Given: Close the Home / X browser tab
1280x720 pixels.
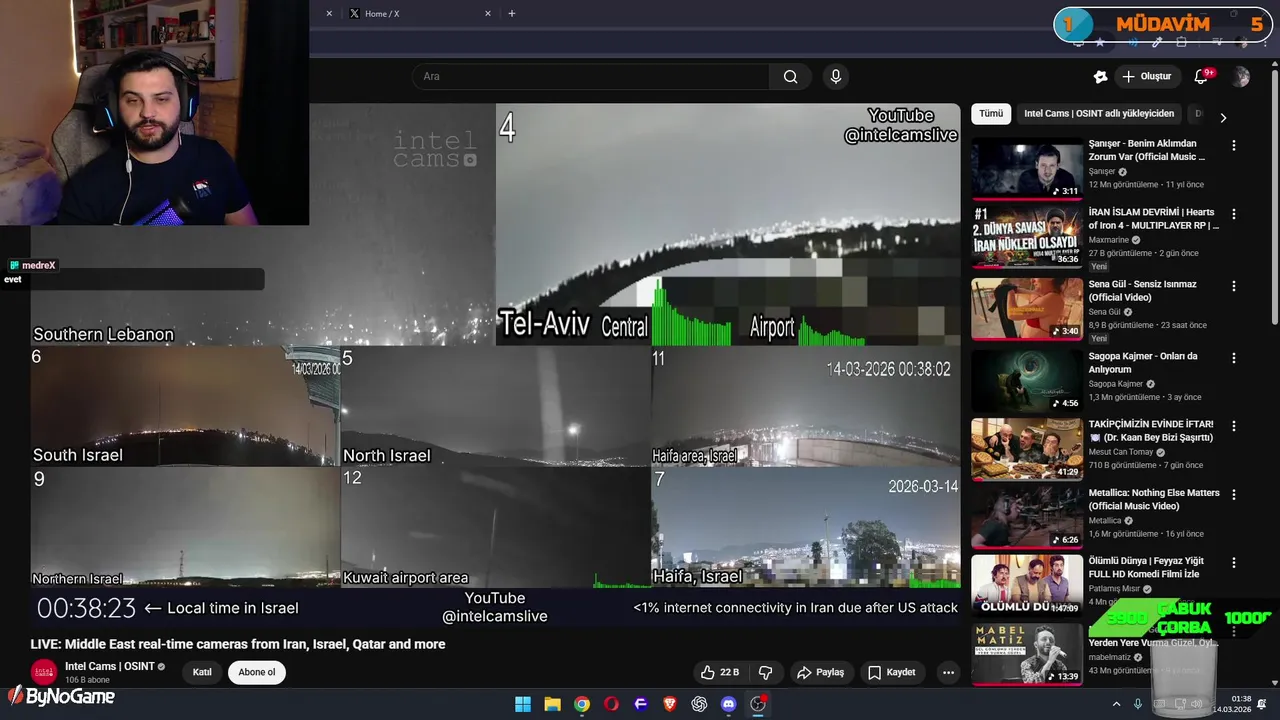Looking at the screenshot, I should (488, 14).
